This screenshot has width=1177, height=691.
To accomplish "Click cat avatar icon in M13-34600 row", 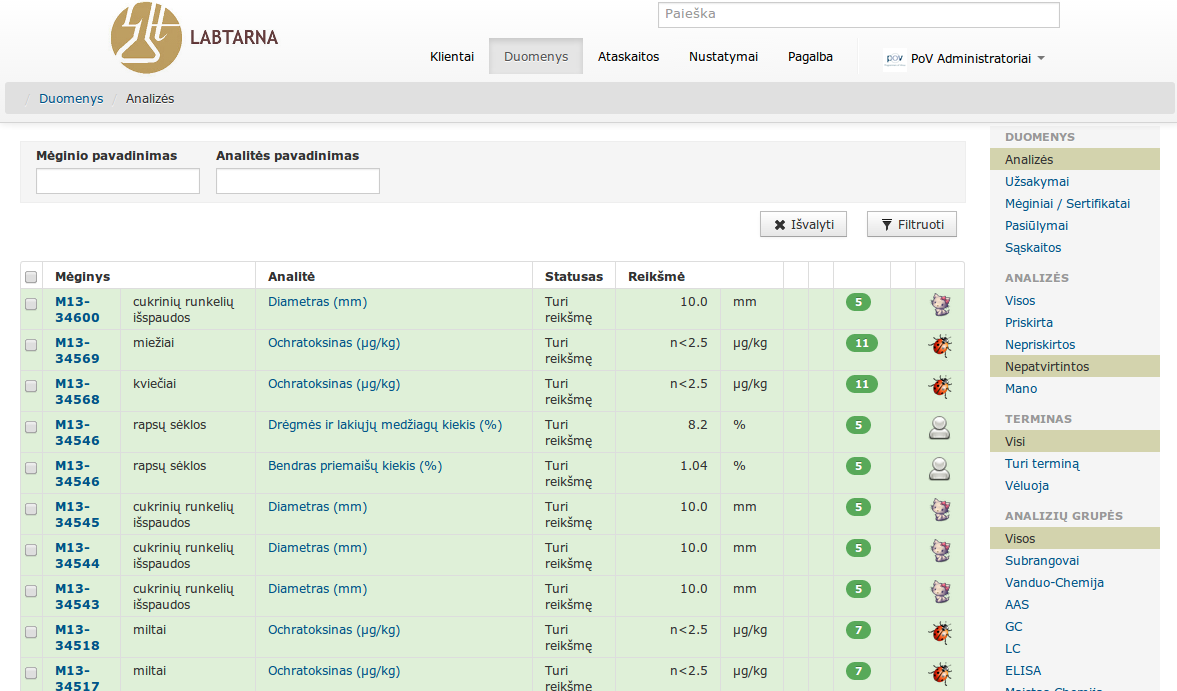I will [939, 305].
